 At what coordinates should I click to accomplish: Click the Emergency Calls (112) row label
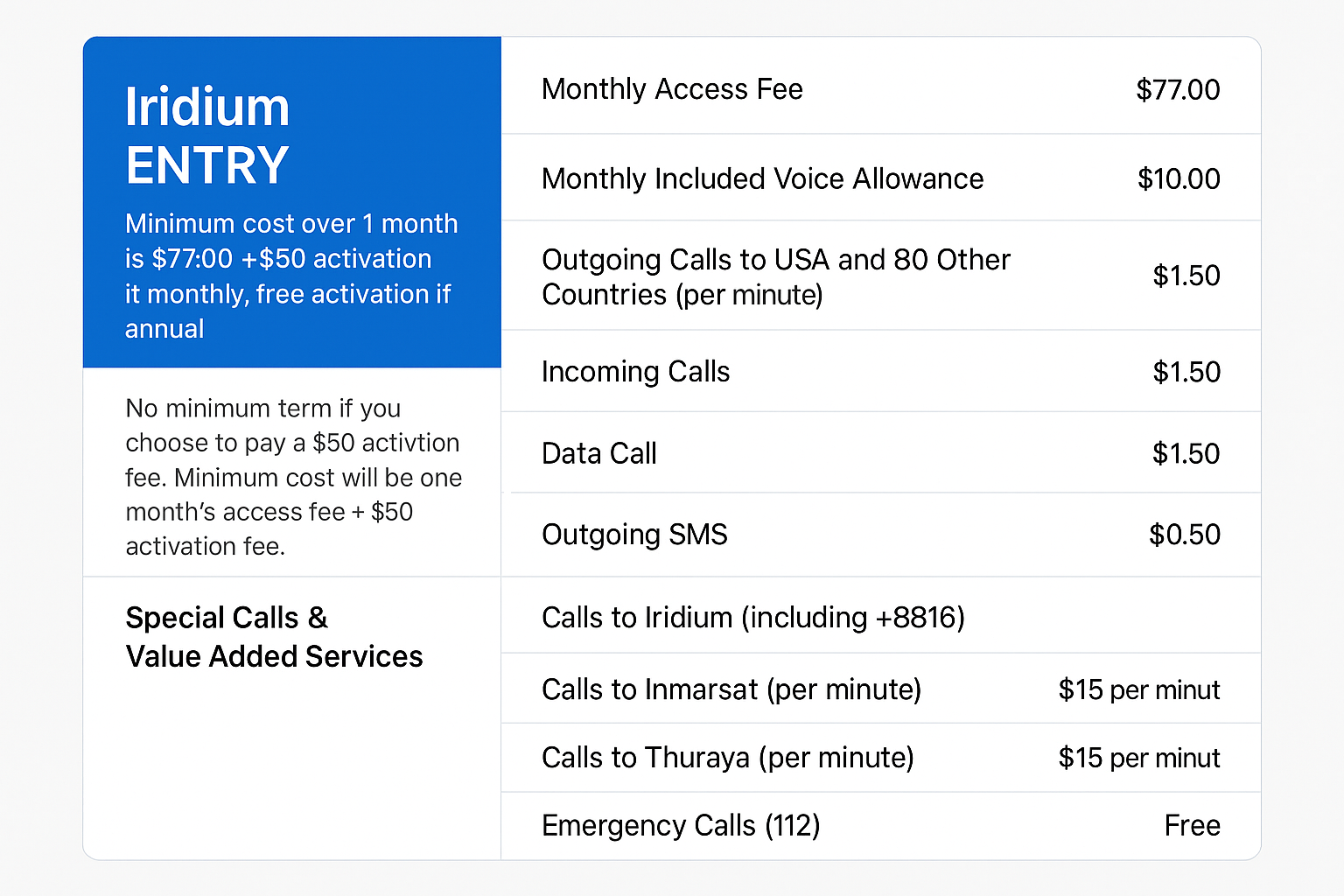[681, 825]
